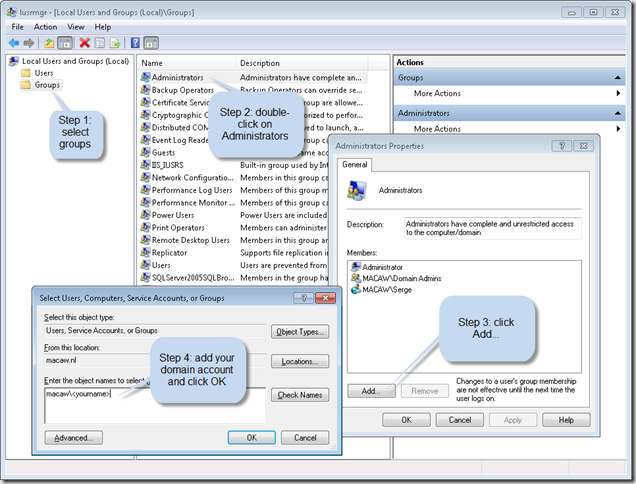Open the Action menu
This screenshot has height=484, width=636.
tap(45, 27)
